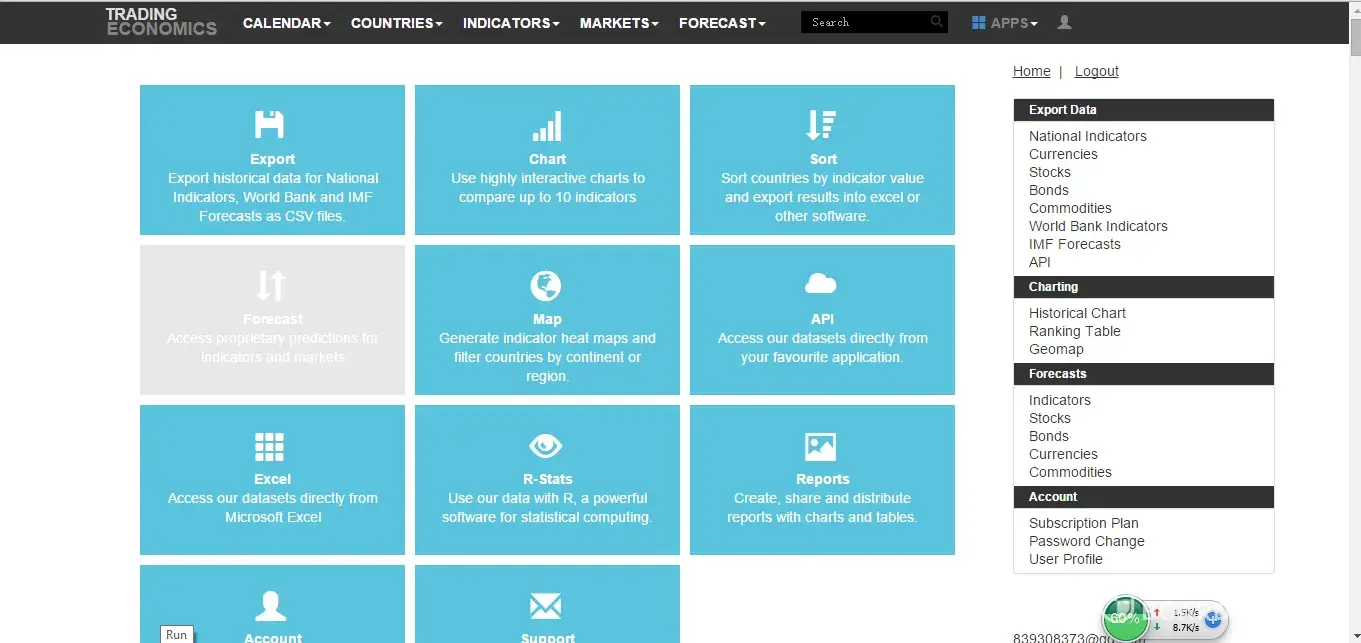
Task: Click the Forecast up-down arrows icon
Action: (x=271, y=285)
